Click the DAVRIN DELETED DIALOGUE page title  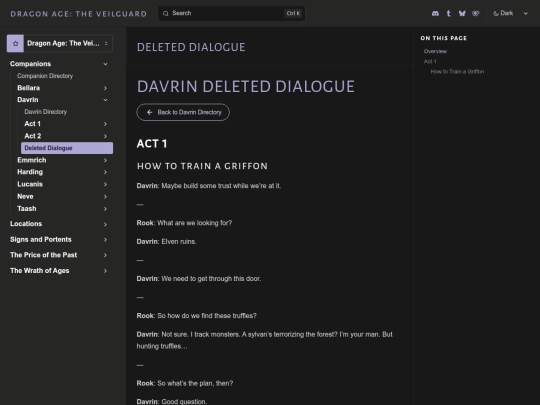tap(246, 86)
